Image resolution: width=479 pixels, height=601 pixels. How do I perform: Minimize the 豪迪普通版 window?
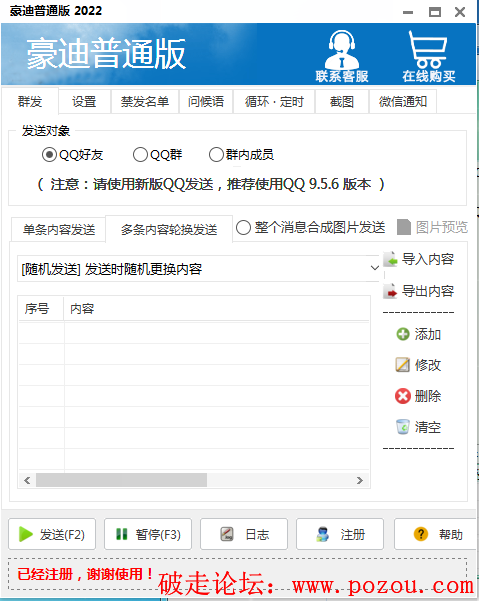[x=408, y=12]
